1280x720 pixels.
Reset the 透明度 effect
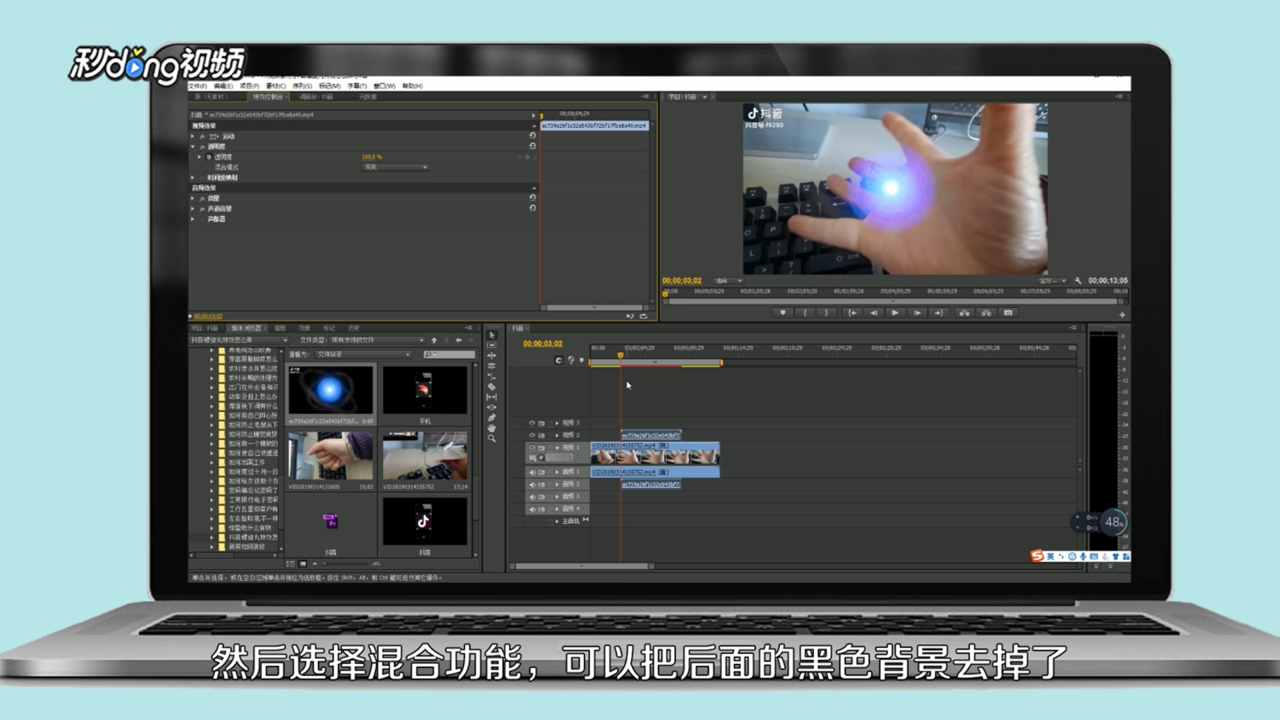[x=532, y=146]
